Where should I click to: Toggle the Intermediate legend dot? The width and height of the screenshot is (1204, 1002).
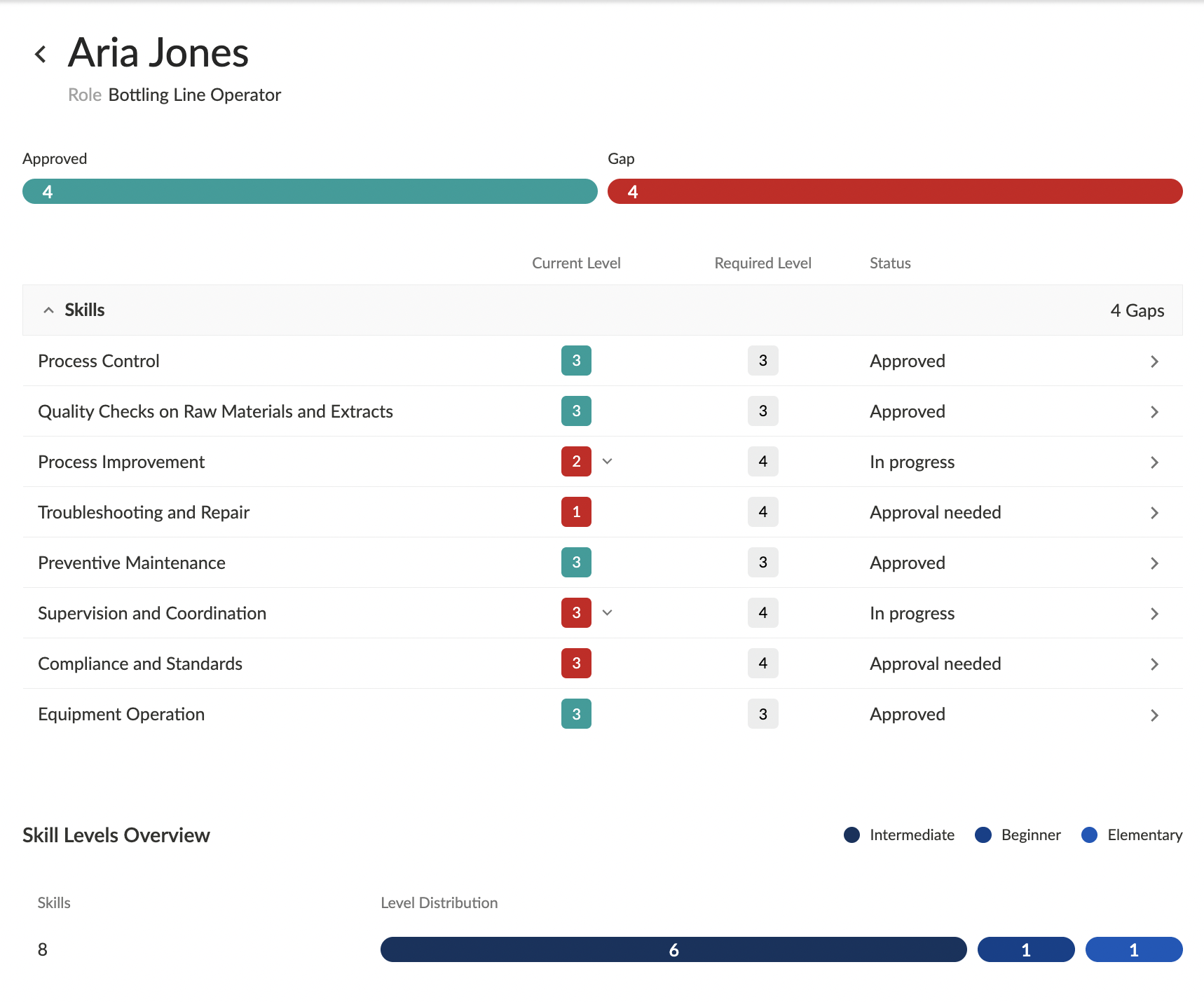click(x=851, y=835)
